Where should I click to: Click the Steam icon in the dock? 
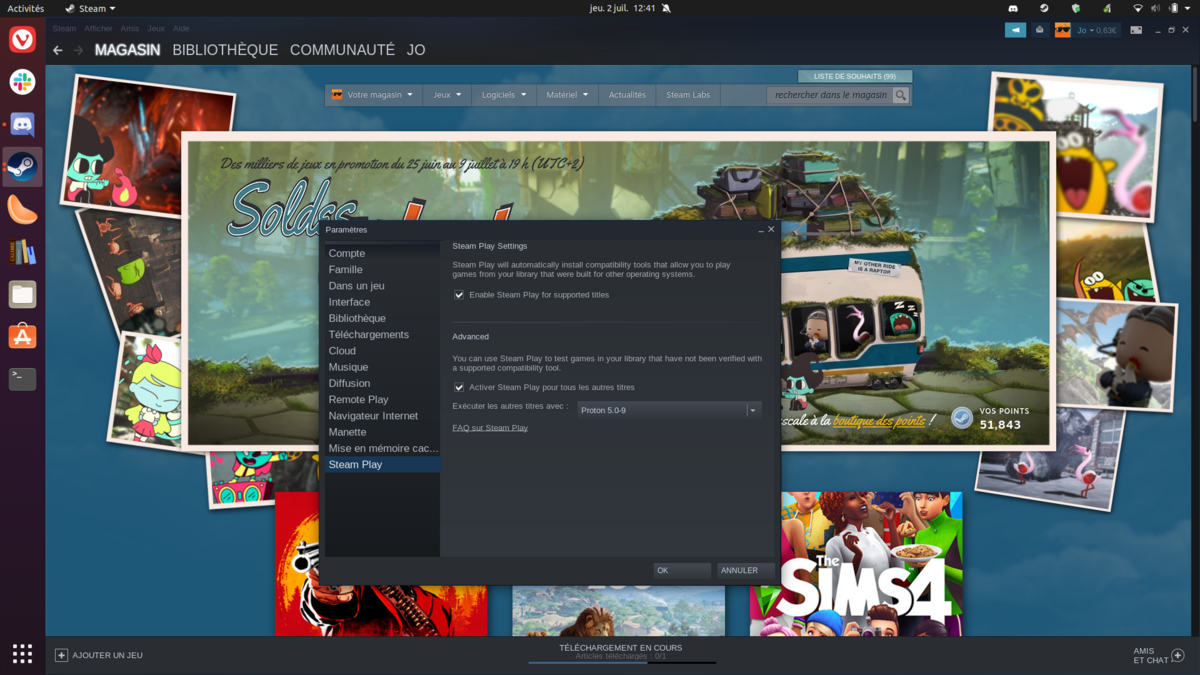[22, 167]
